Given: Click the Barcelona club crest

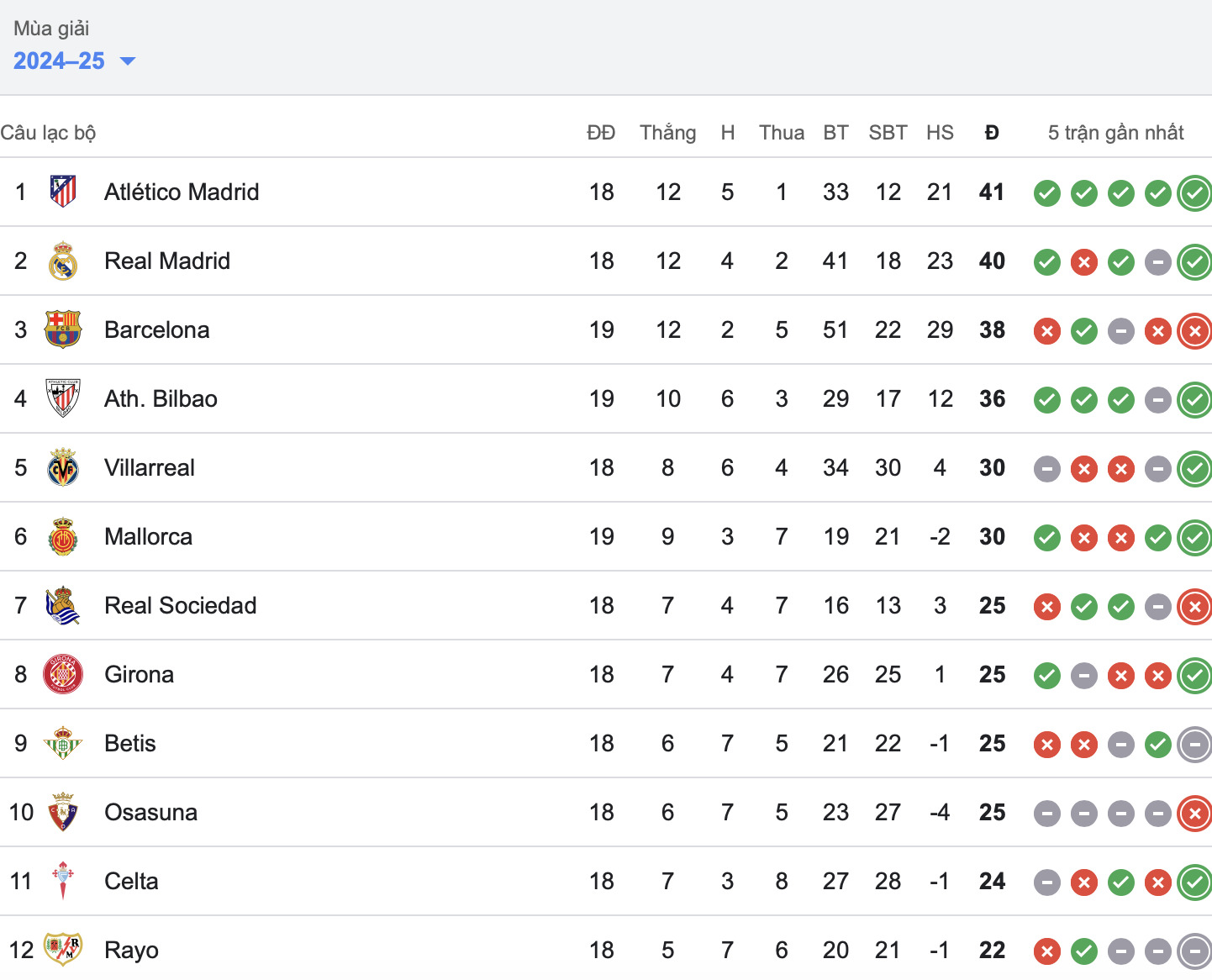Looking at the screenshot, I should coord(63,329).
